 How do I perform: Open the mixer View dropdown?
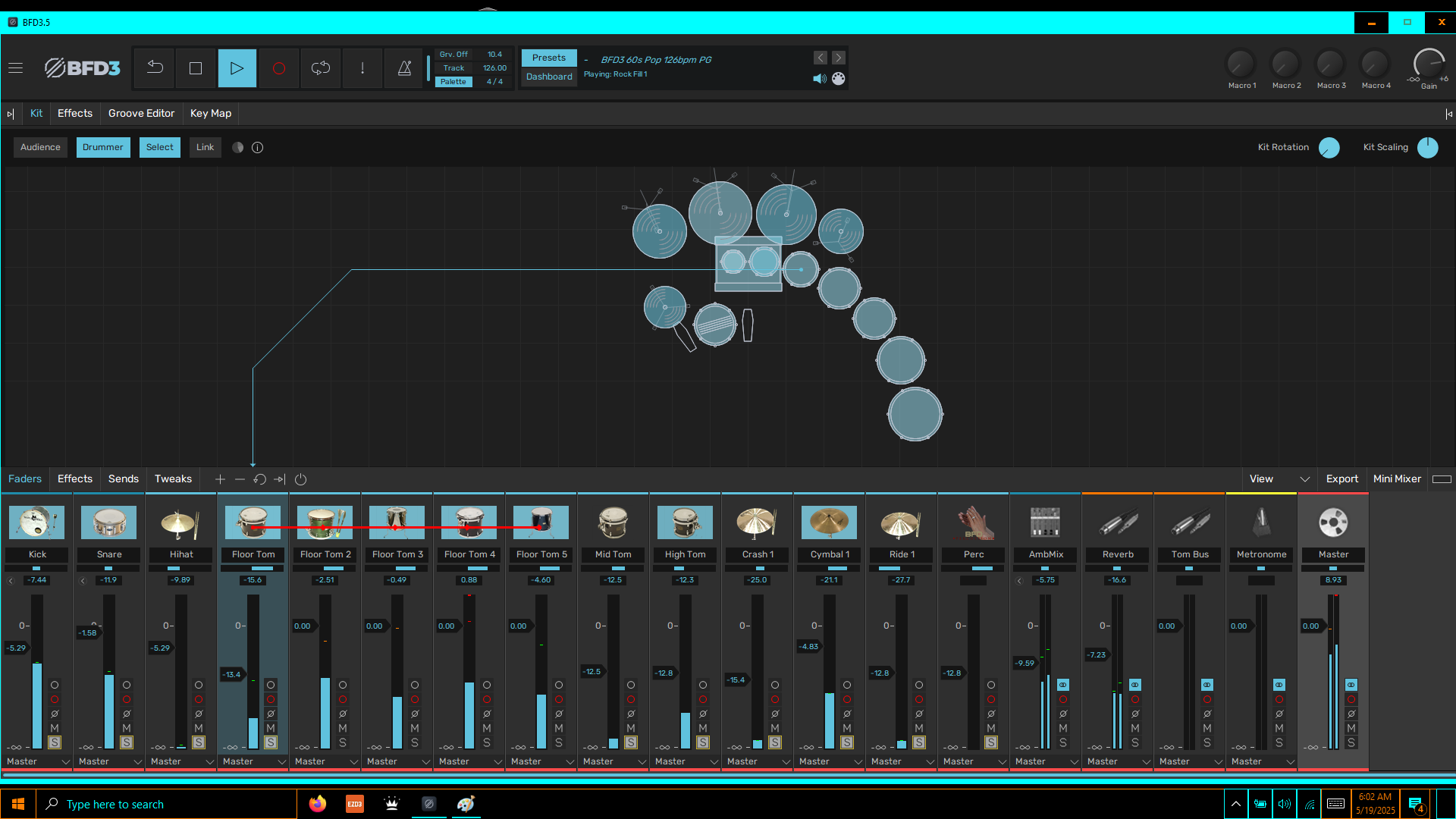(x=1279, y=479)
